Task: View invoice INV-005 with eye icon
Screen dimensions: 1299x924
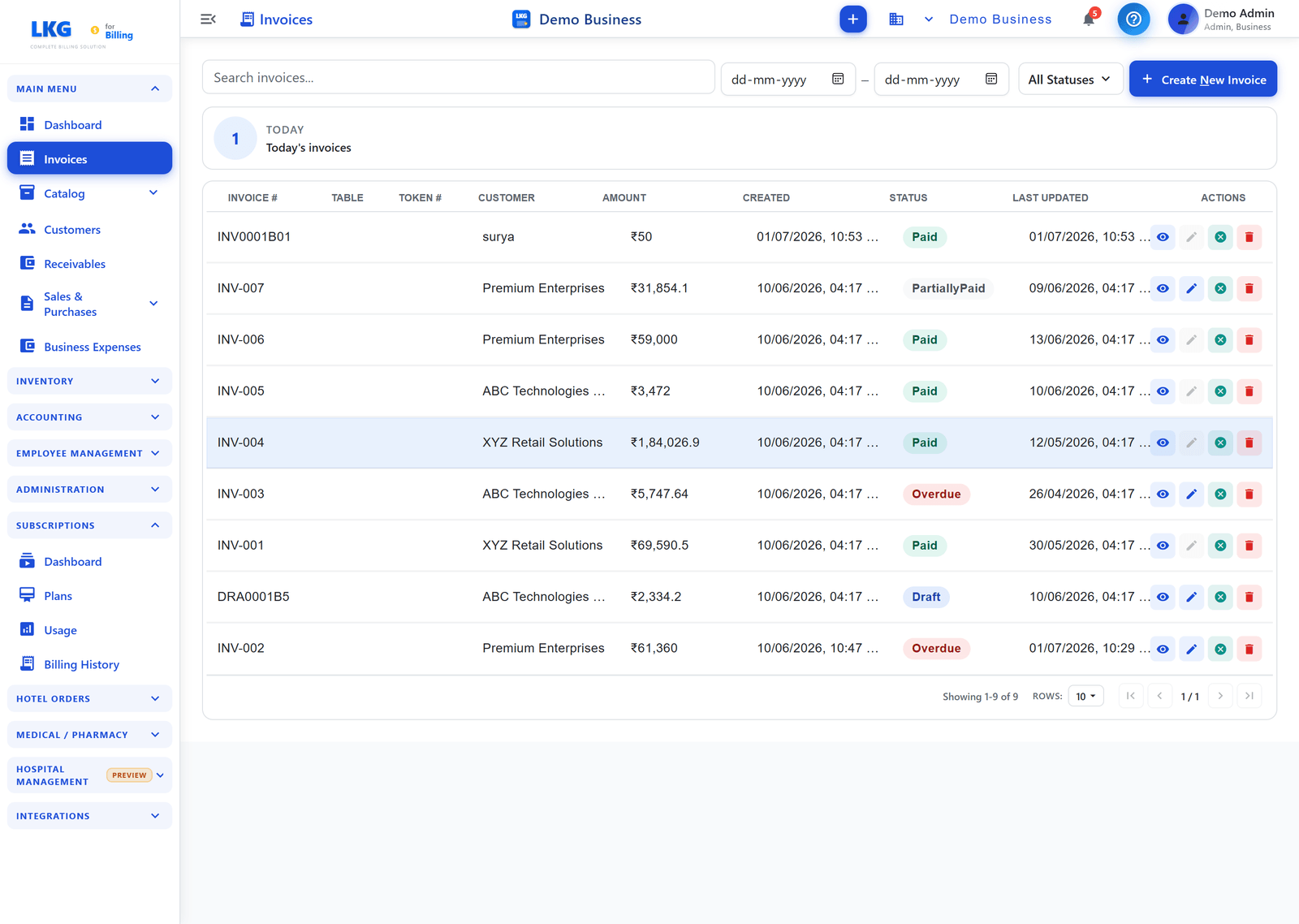Action: [1163, 391]
